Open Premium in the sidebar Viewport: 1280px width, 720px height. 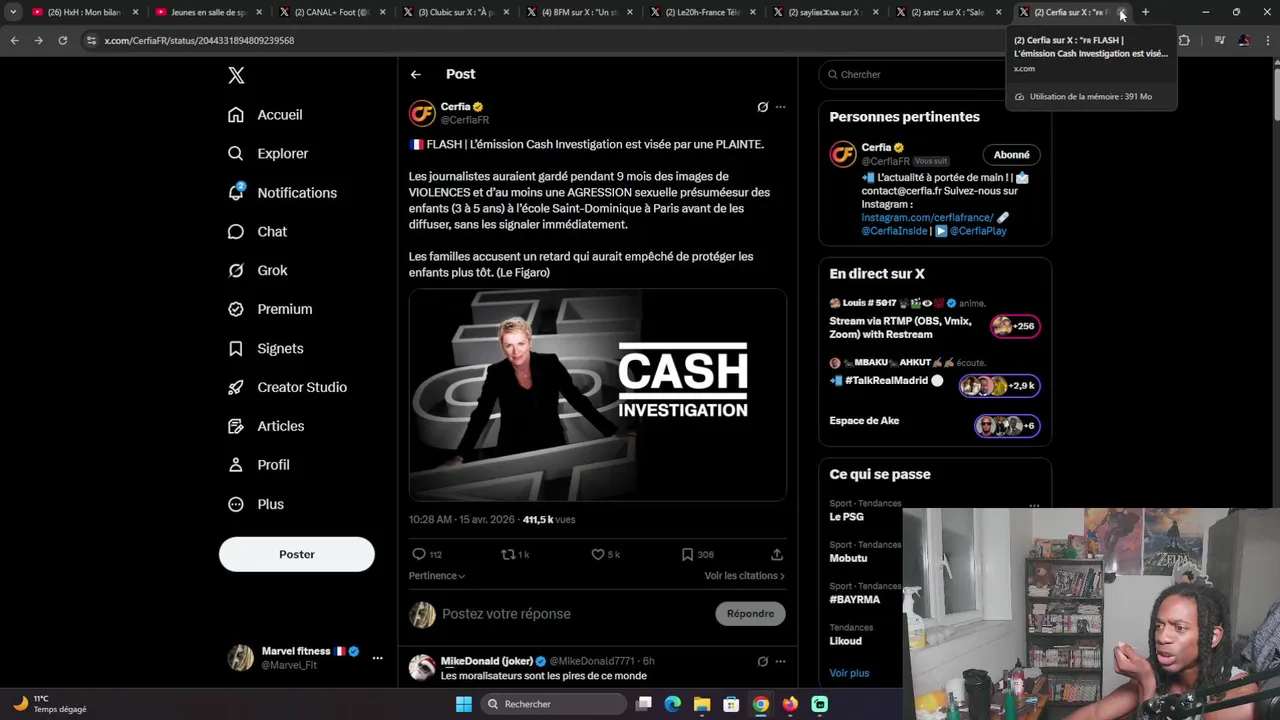(x=270, y=310)
